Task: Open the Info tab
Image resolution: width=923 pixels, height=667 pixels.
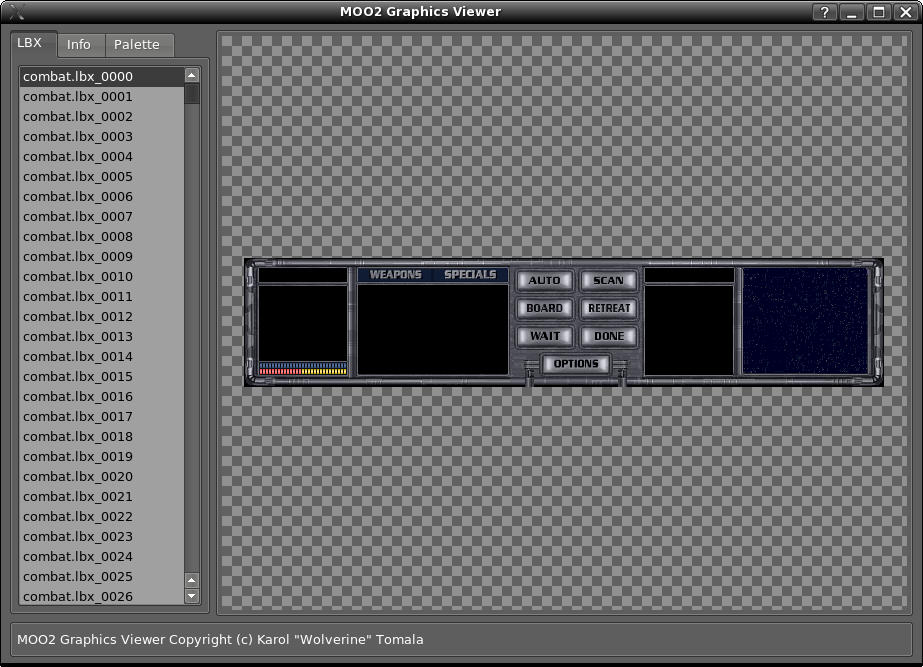Action: (x=81, y=45)
